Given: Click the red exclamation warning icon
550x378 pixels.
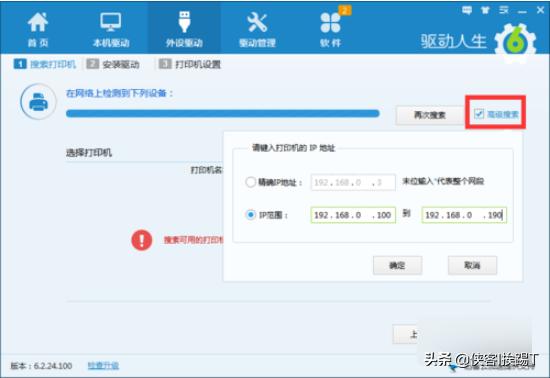Looking at the screenshot, I should 142,240.
